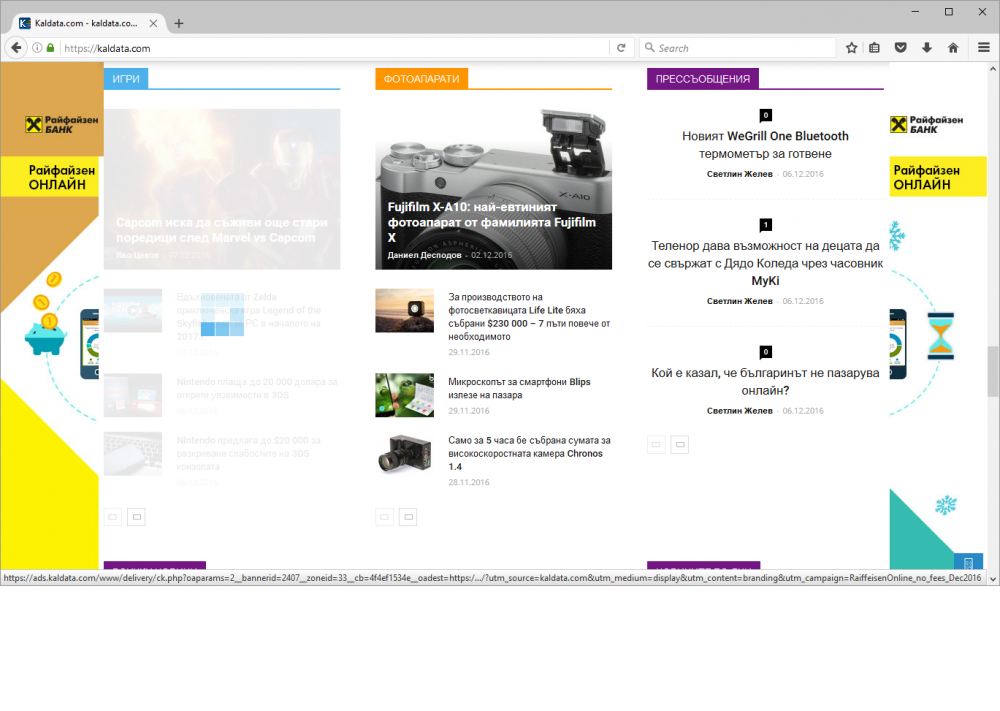1000x711 pixels.
Task: Open Nintendo $20 000 слабостите на 3DS article
Action: pyautogui.click(x=249, y=453)
